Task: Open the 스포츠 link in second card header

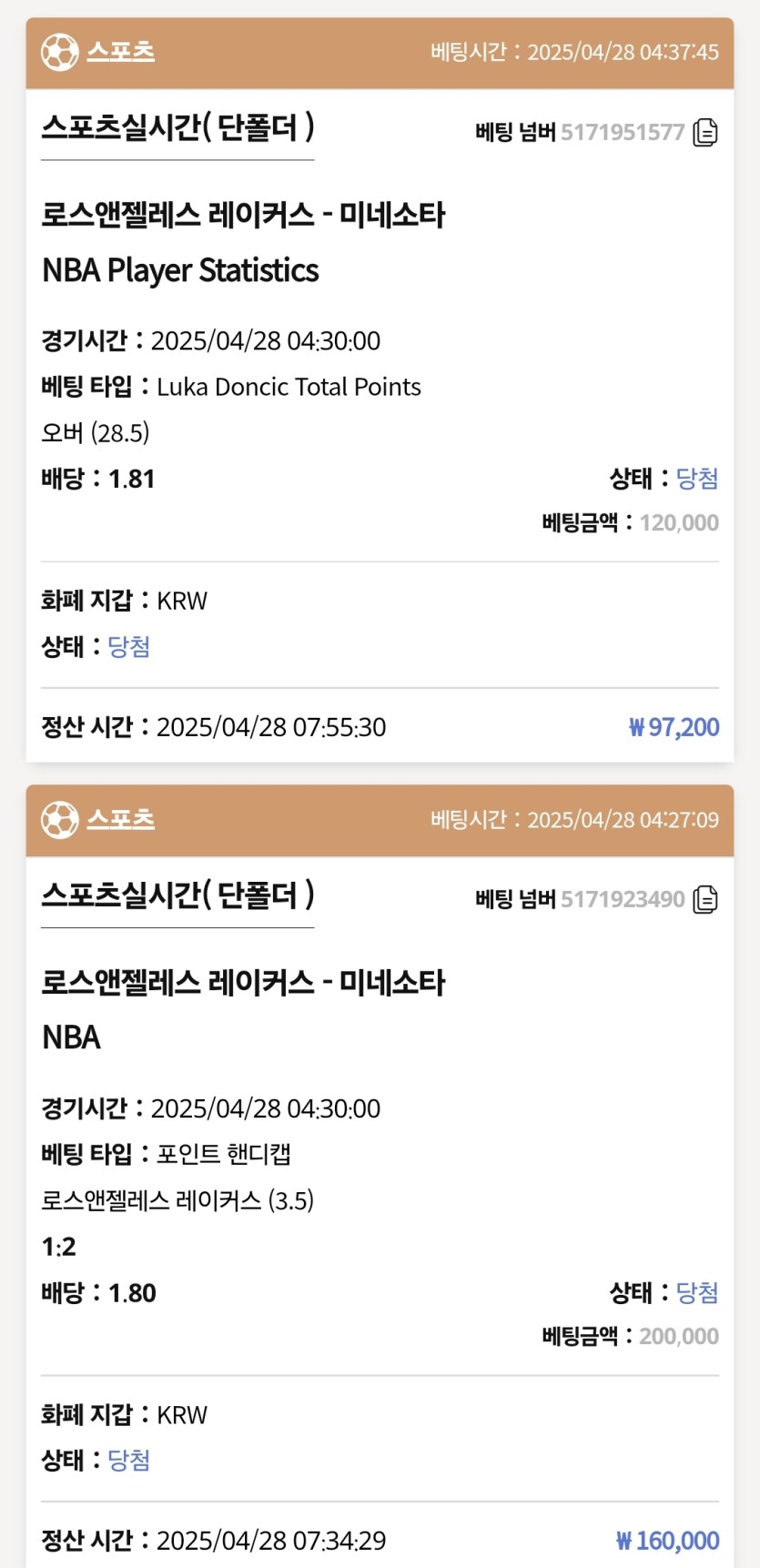Action: (x=121, y=819)
